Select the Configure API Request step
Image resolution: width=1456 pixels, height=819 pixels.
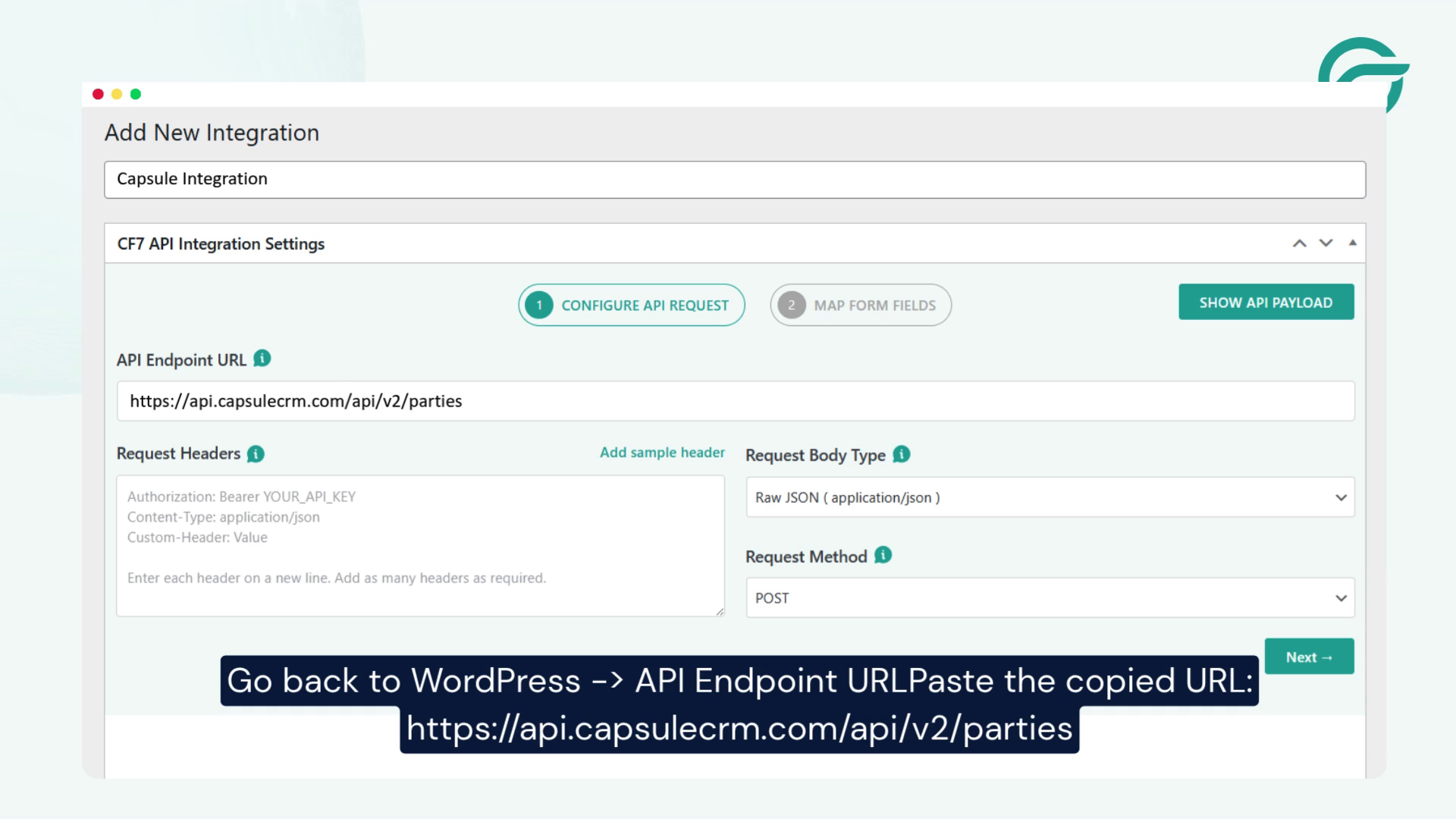click(632, 305)
